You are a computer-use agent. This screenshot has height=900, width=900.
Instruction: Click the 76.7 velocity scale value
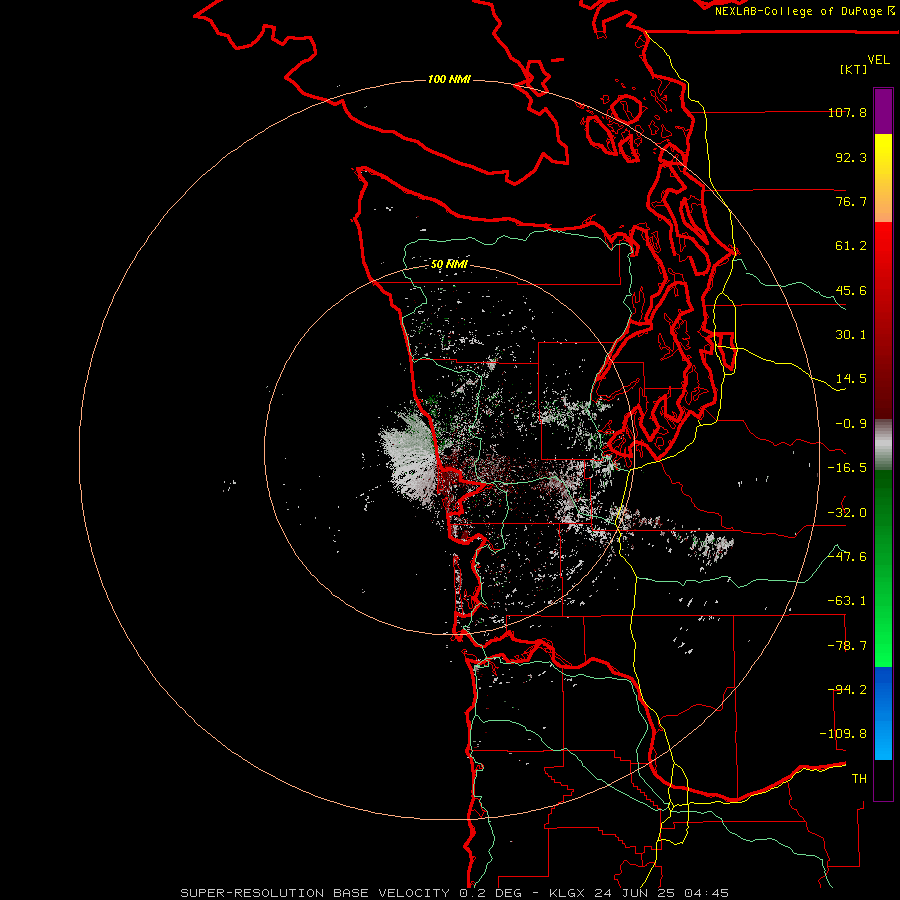tap(851, 201)
